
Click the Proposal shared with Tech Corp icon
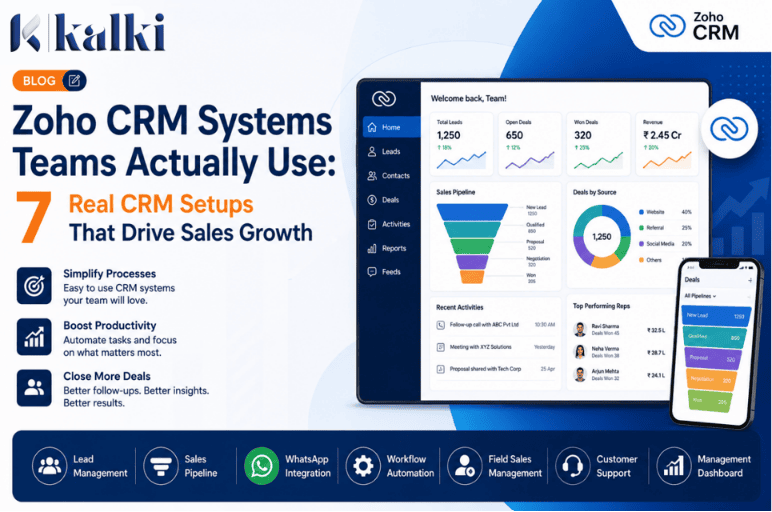point(441,369)
